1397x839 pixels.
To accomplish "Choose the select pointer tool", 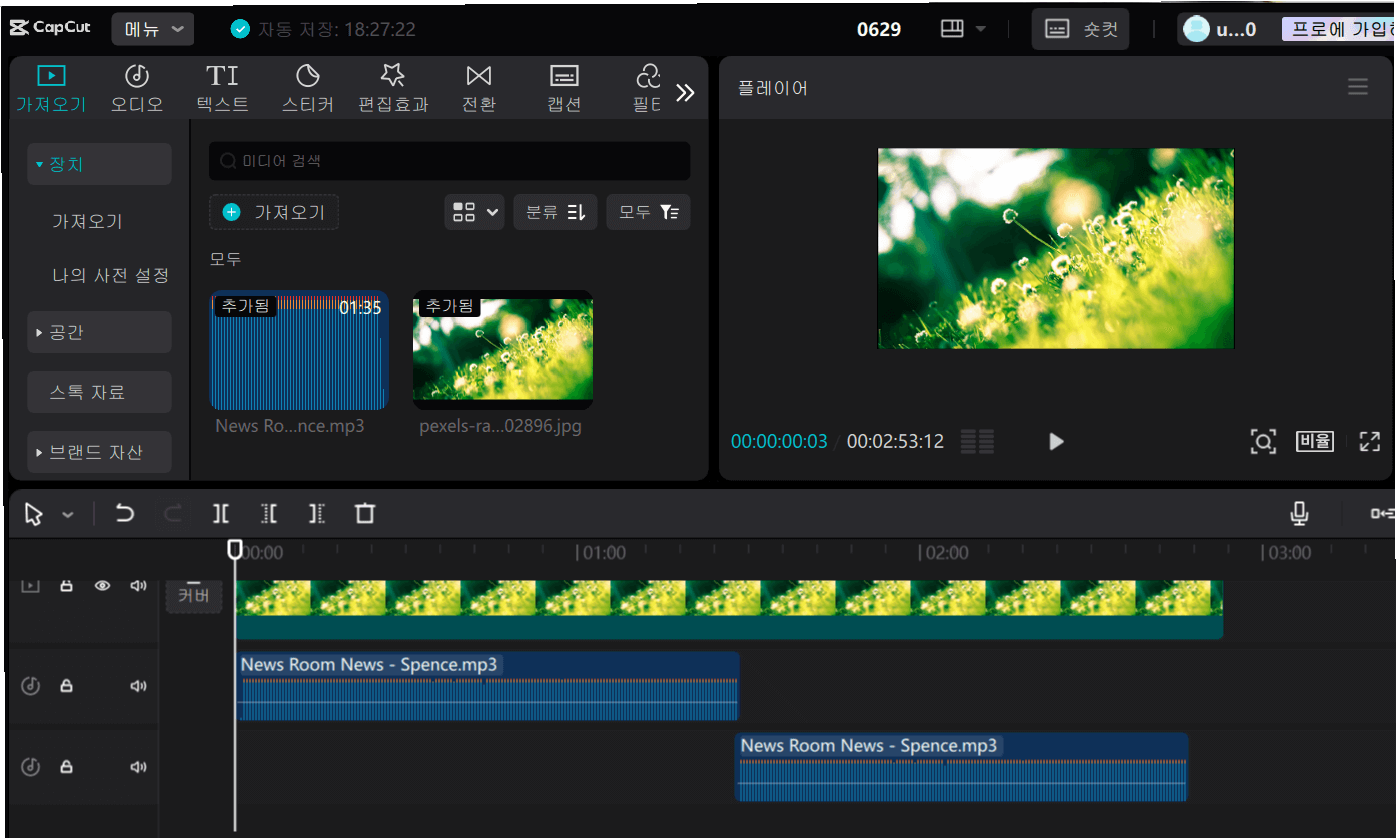I will [34, 514].
